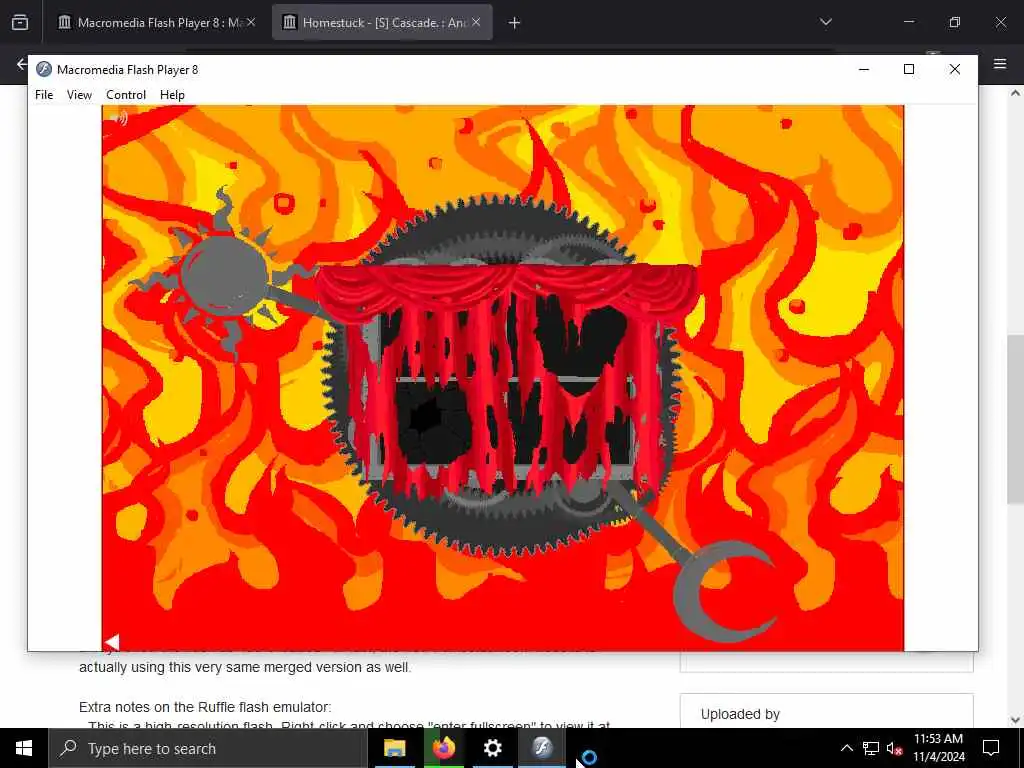Switch to Firefox from the taskbar
1024x768 pixels.
click(x=443, y=748)
